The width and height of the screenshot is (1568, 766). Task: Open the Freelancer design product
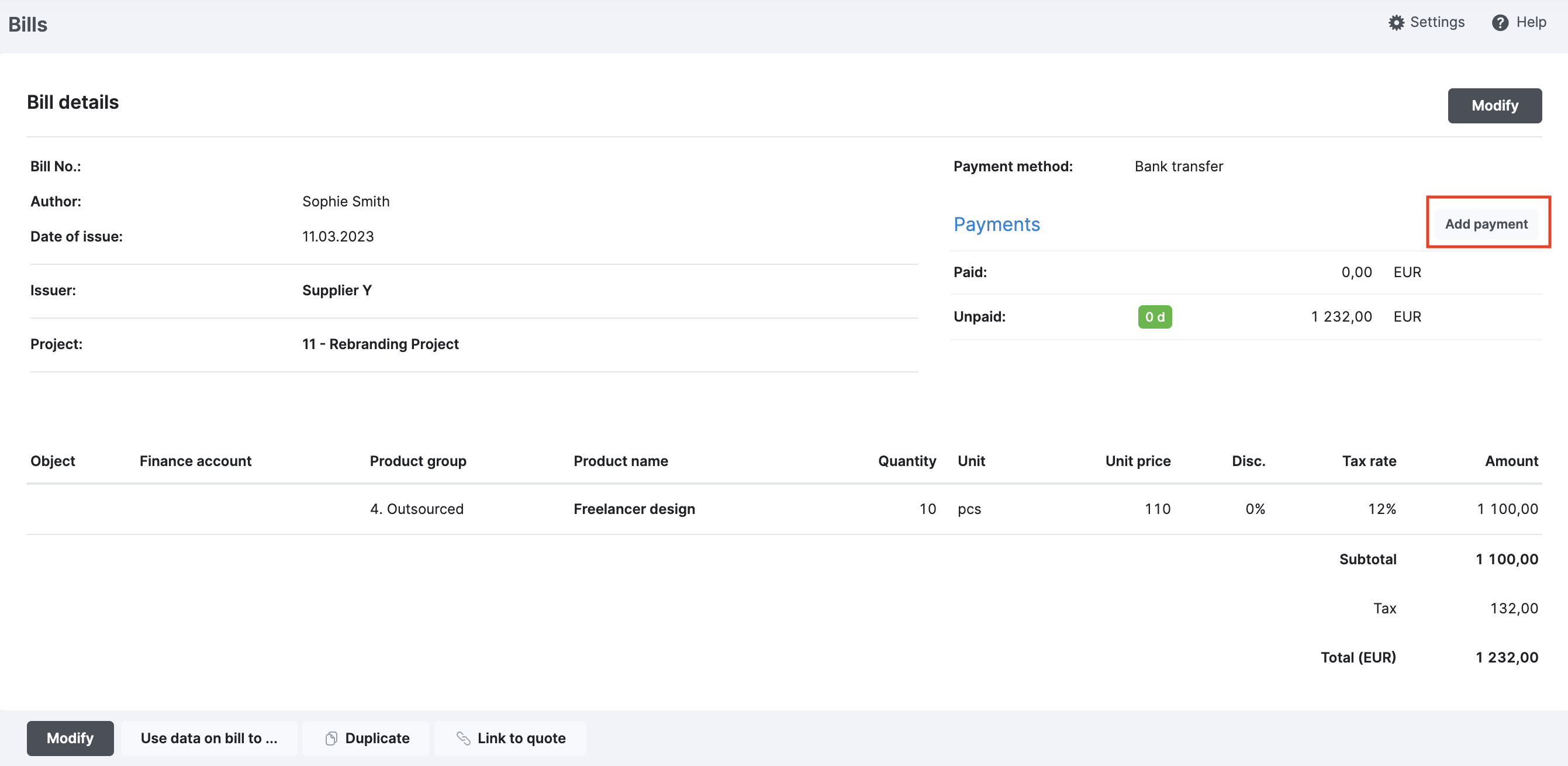pos(634,509)
